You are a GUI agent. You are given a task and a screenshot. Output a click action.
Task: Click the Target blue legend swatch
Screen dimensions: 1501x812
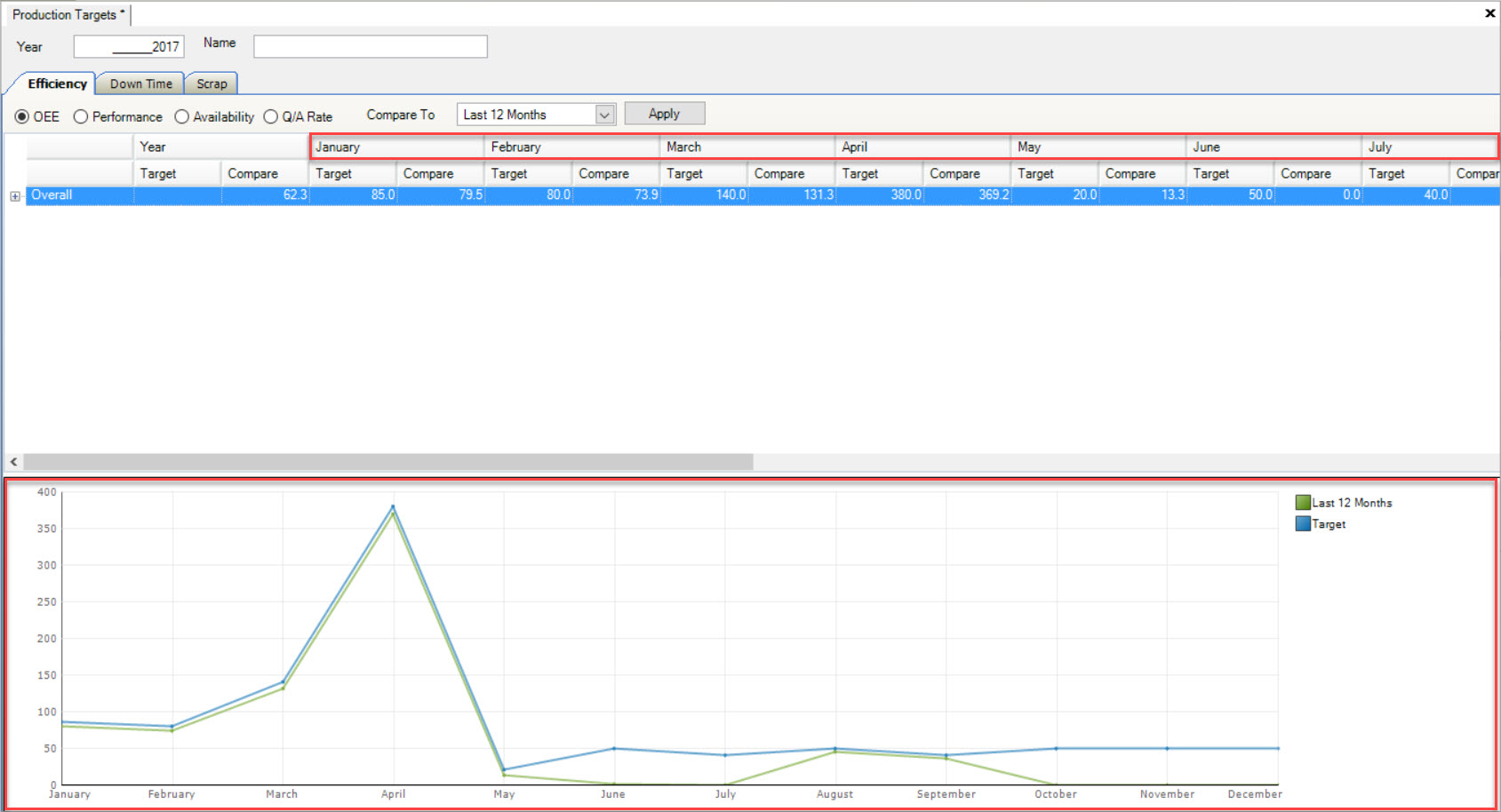(x=1303, y=524)
